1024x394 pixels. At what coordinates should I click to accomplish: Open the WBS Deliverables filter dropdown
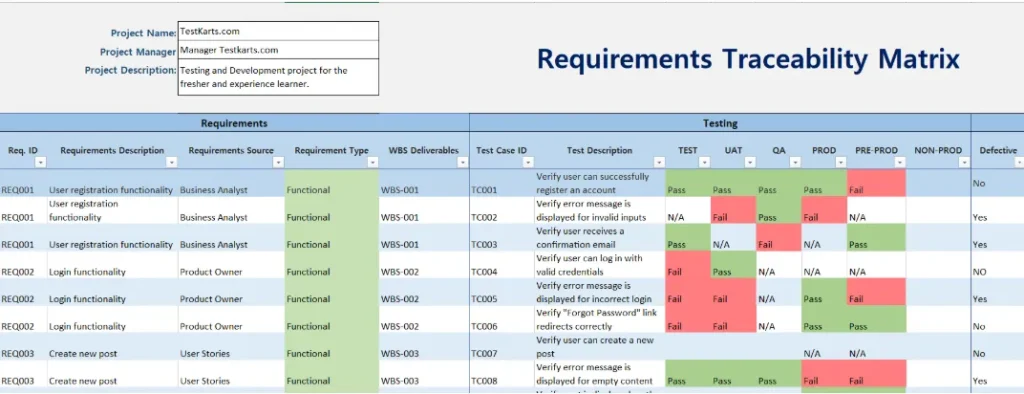point(462,162)
